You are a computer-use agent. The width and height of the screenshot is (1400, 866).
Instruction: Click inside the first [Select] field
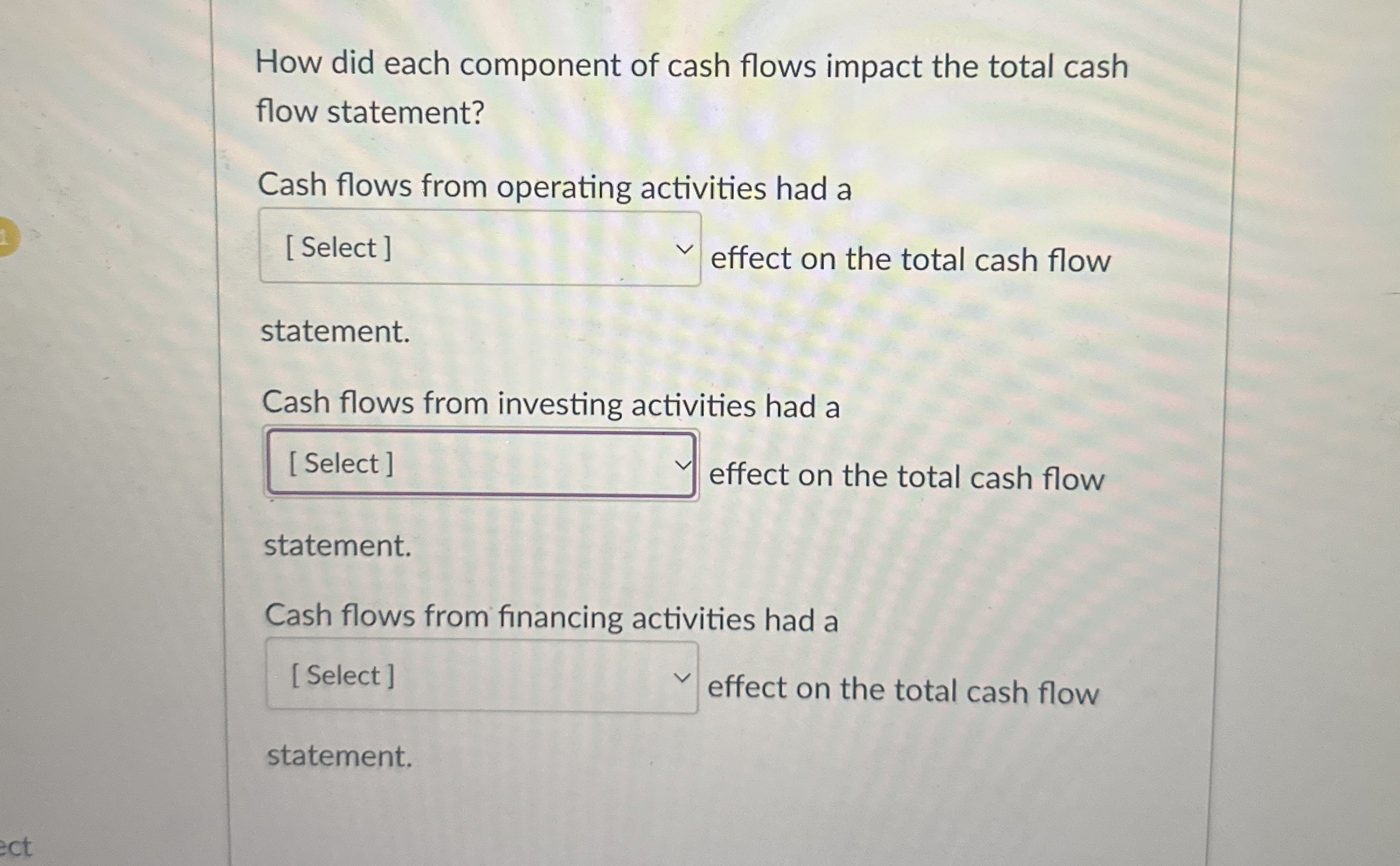409,248
